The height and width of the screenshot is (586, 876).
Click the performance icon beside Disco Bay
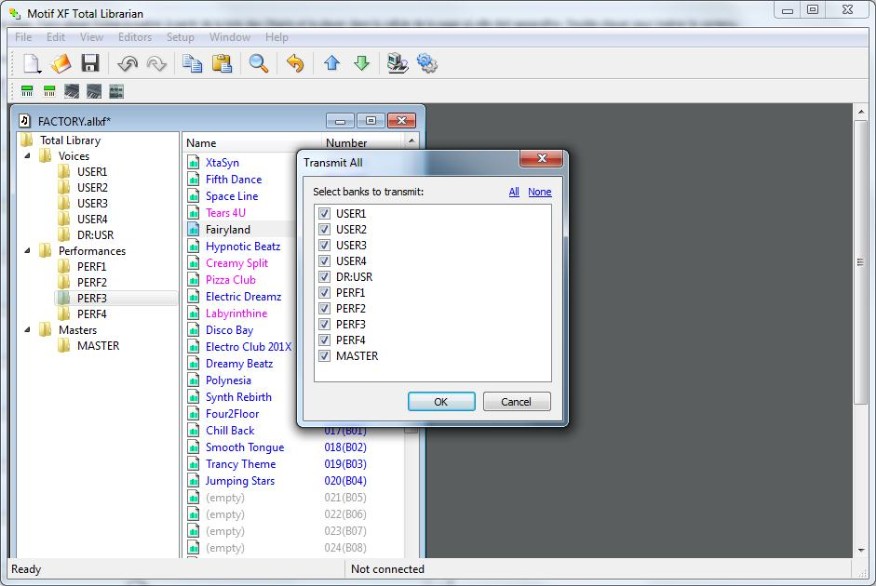point(193,330)
